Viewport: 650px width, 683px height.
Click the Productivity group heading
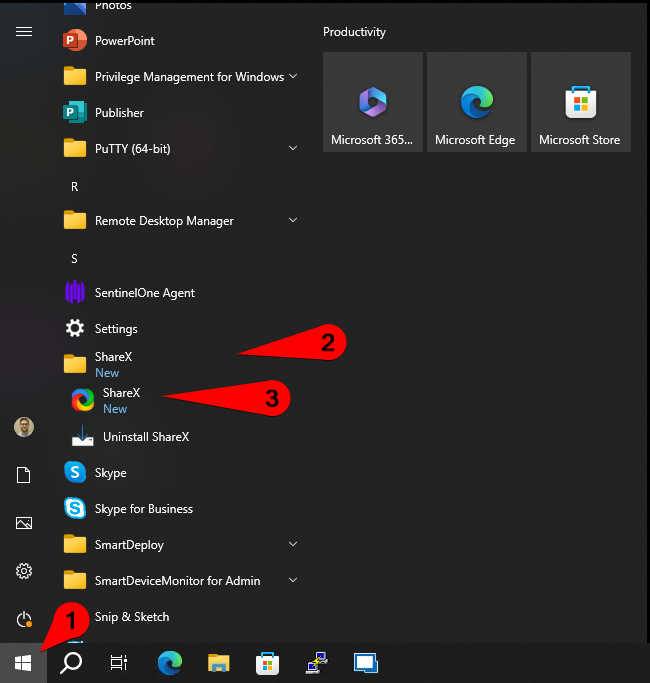tap(354, 32)
